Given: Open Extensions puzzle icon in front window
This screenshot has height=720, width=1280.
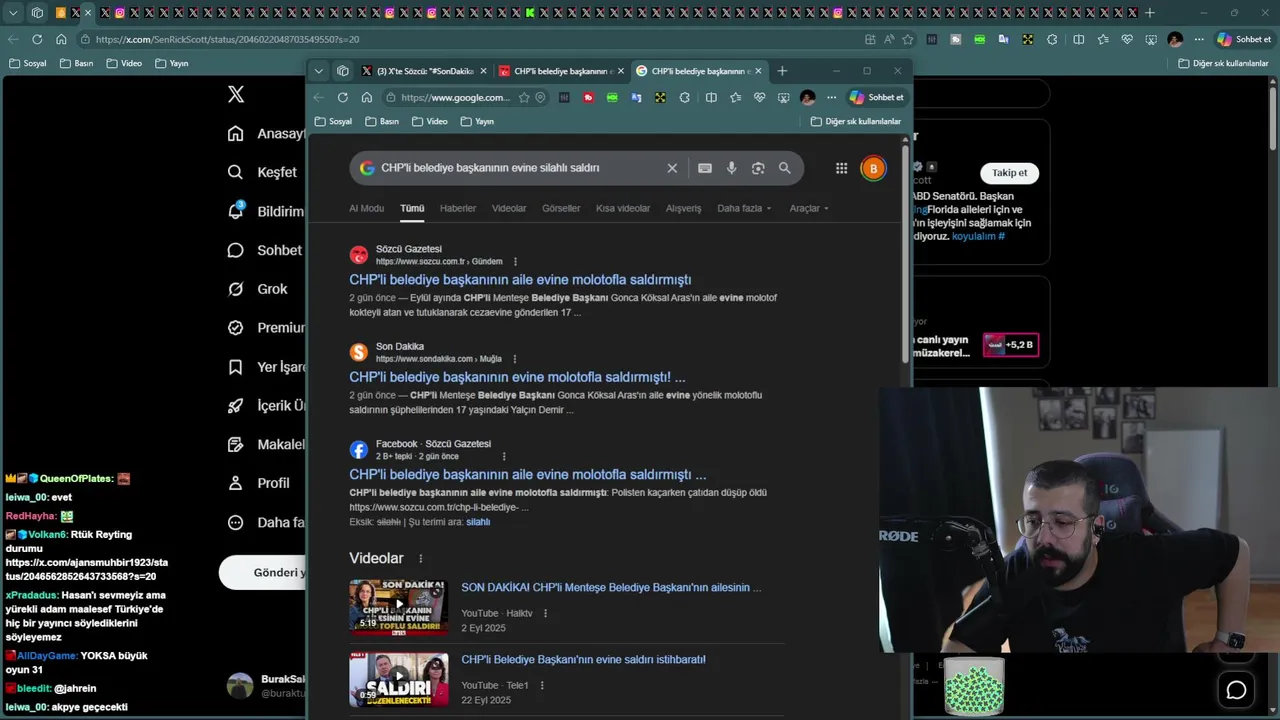Looking at the screenshot, I should coord(685,97).
